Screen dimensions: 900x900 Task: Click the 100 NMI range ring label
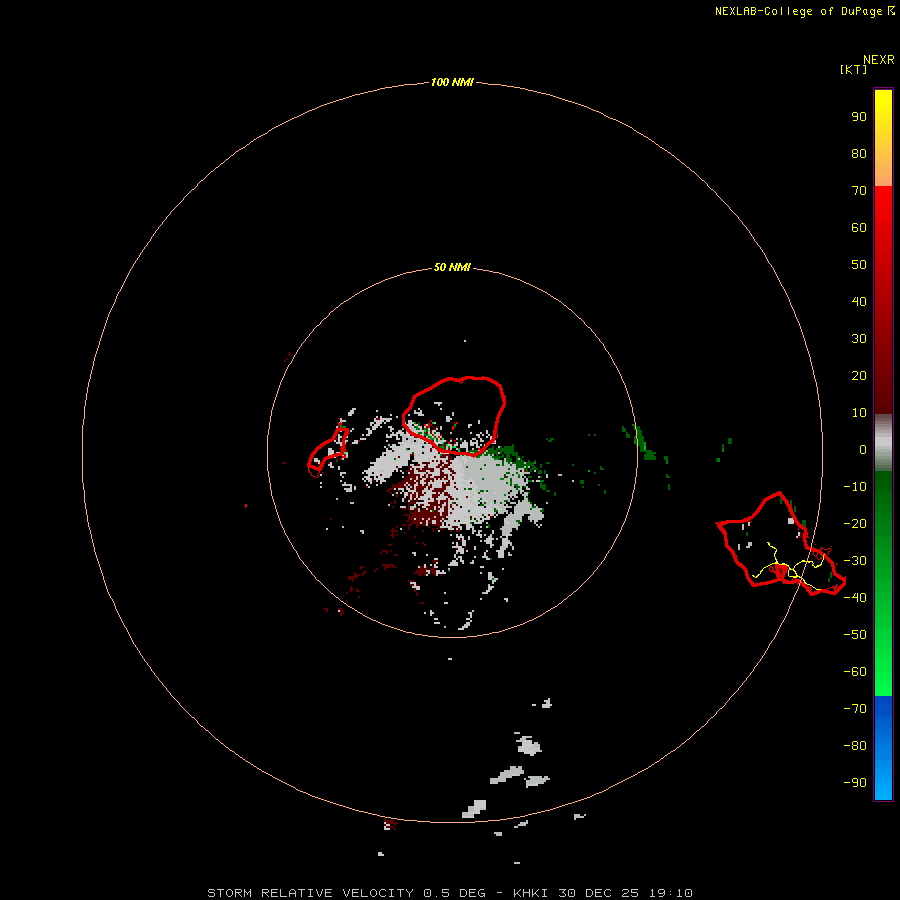[452, 82]
